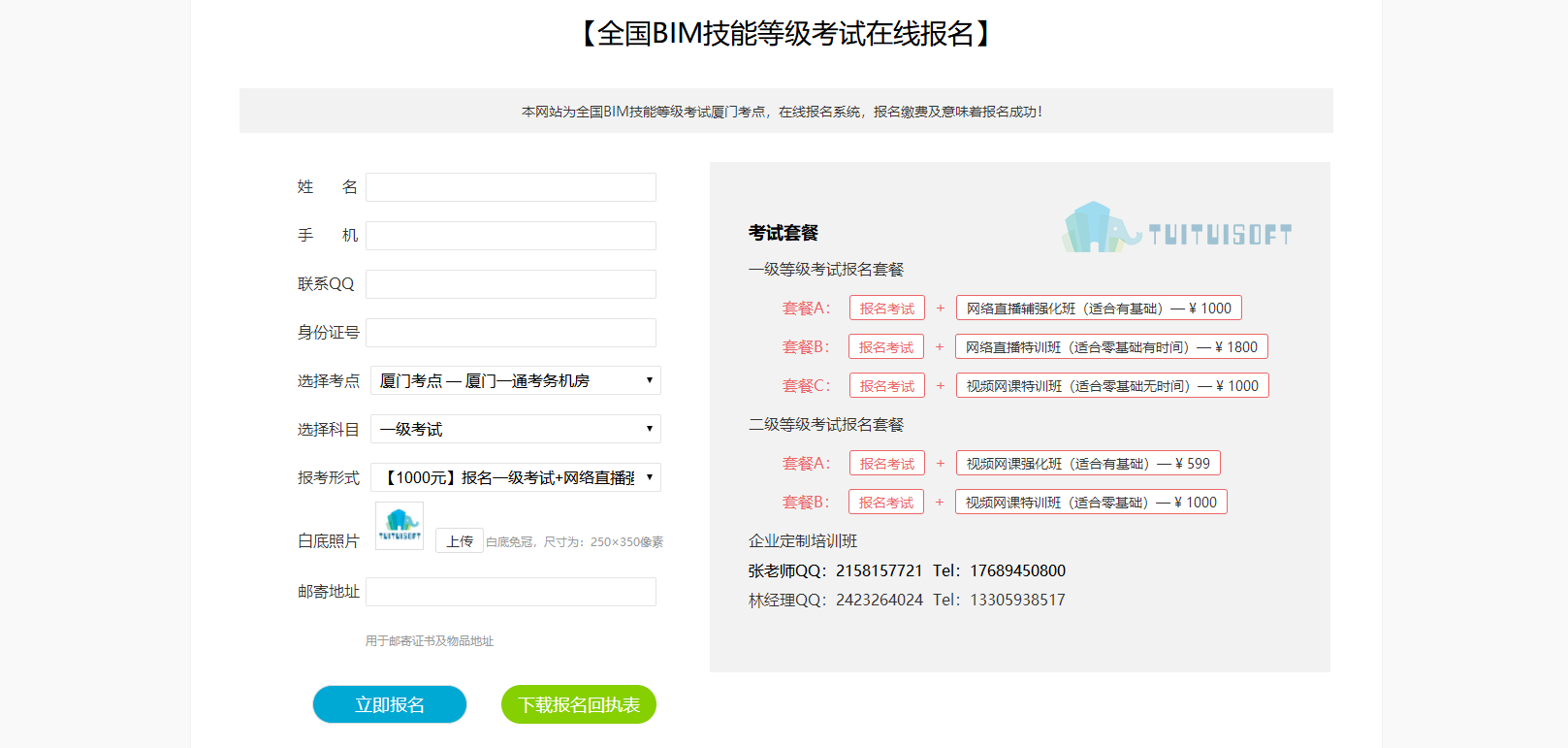The height and width of the screenshot is (748, 1568).
Task: Expand the 报考形式 registration type dropdown
Action: (x=516, y=477)
